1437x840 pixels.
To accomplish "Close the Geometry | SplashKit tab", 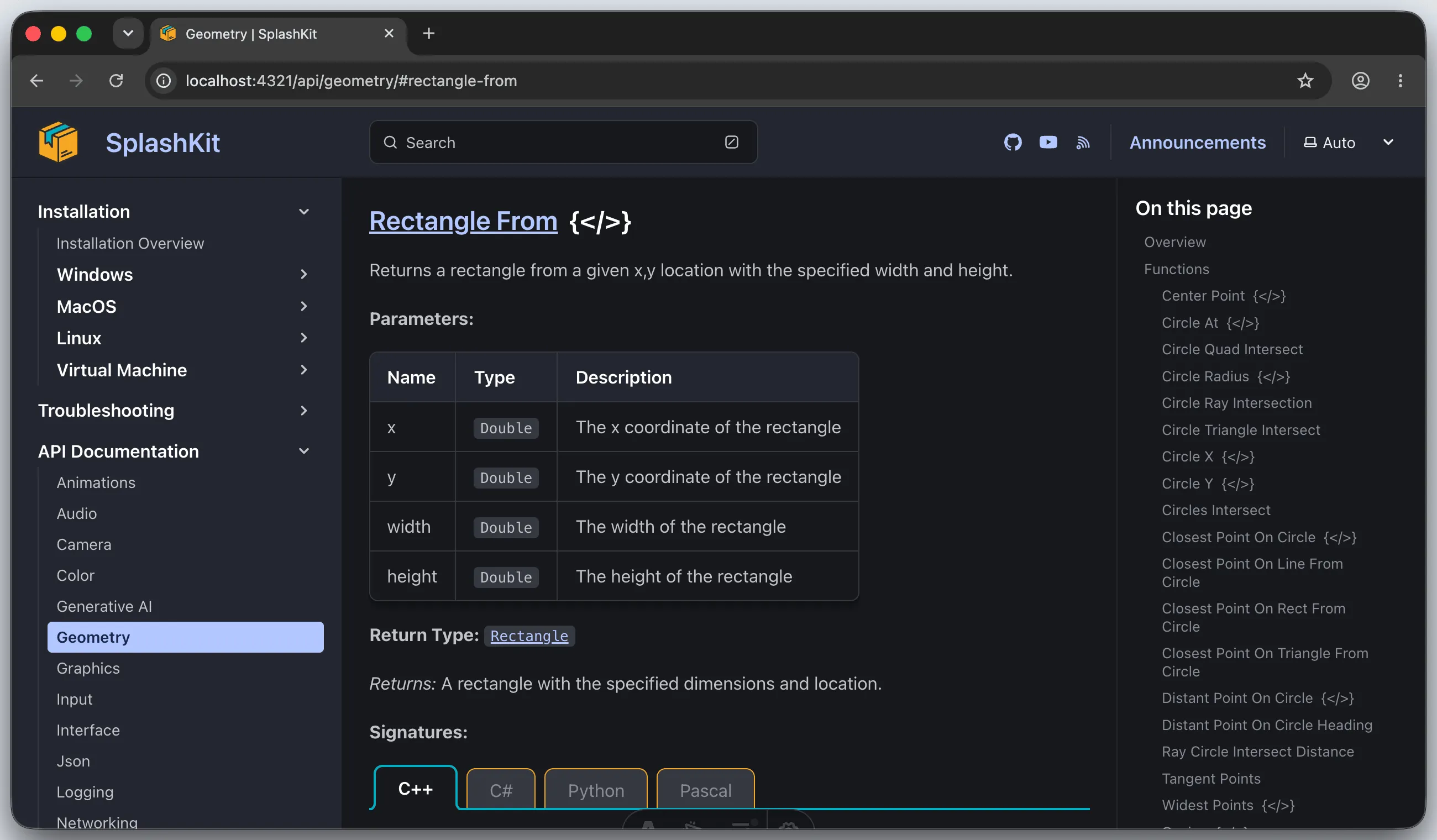I will [x=389, y=34].
